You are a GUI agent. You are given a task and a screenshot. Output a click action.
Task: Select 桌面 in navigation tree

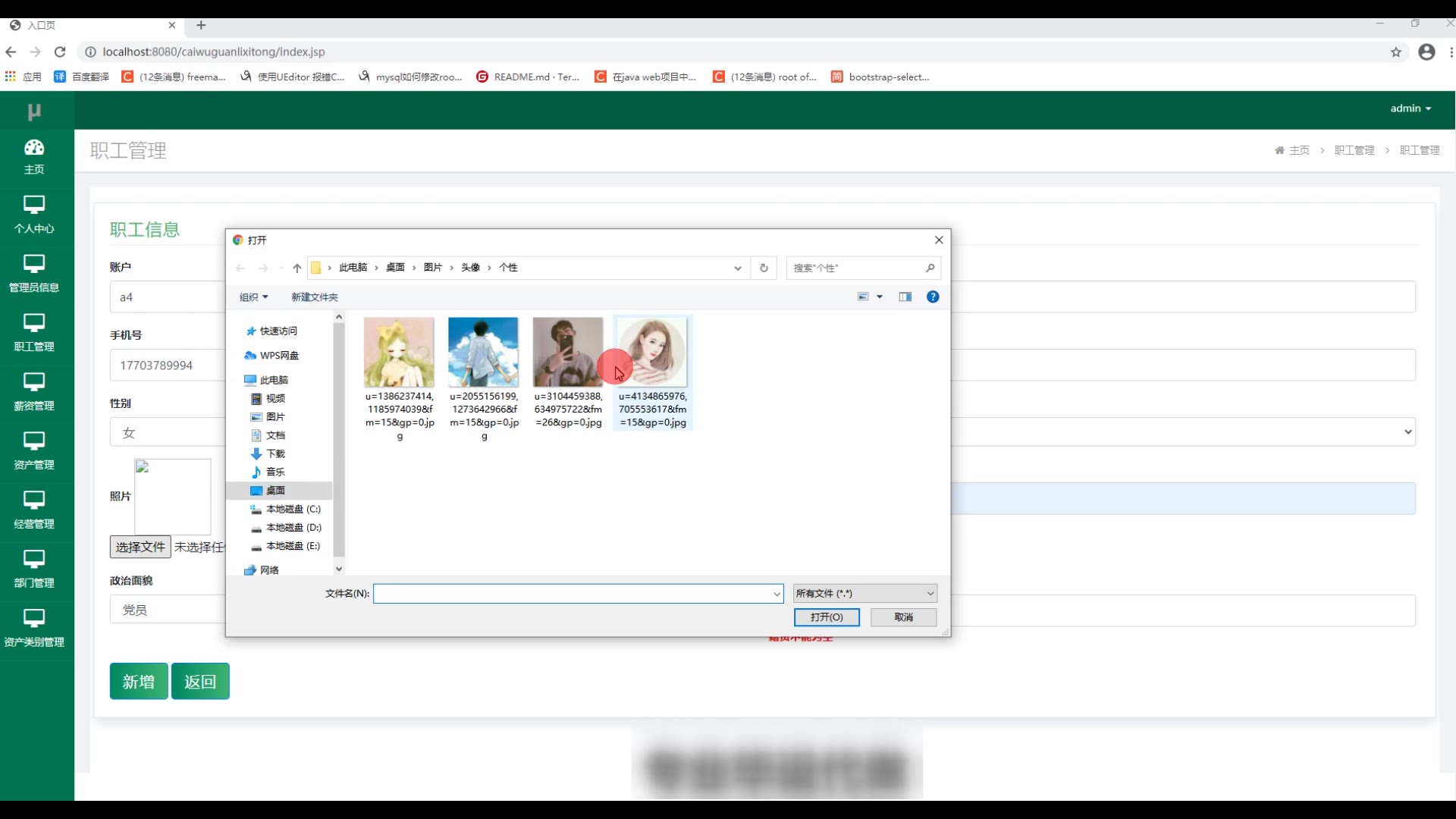pos(268,491)
